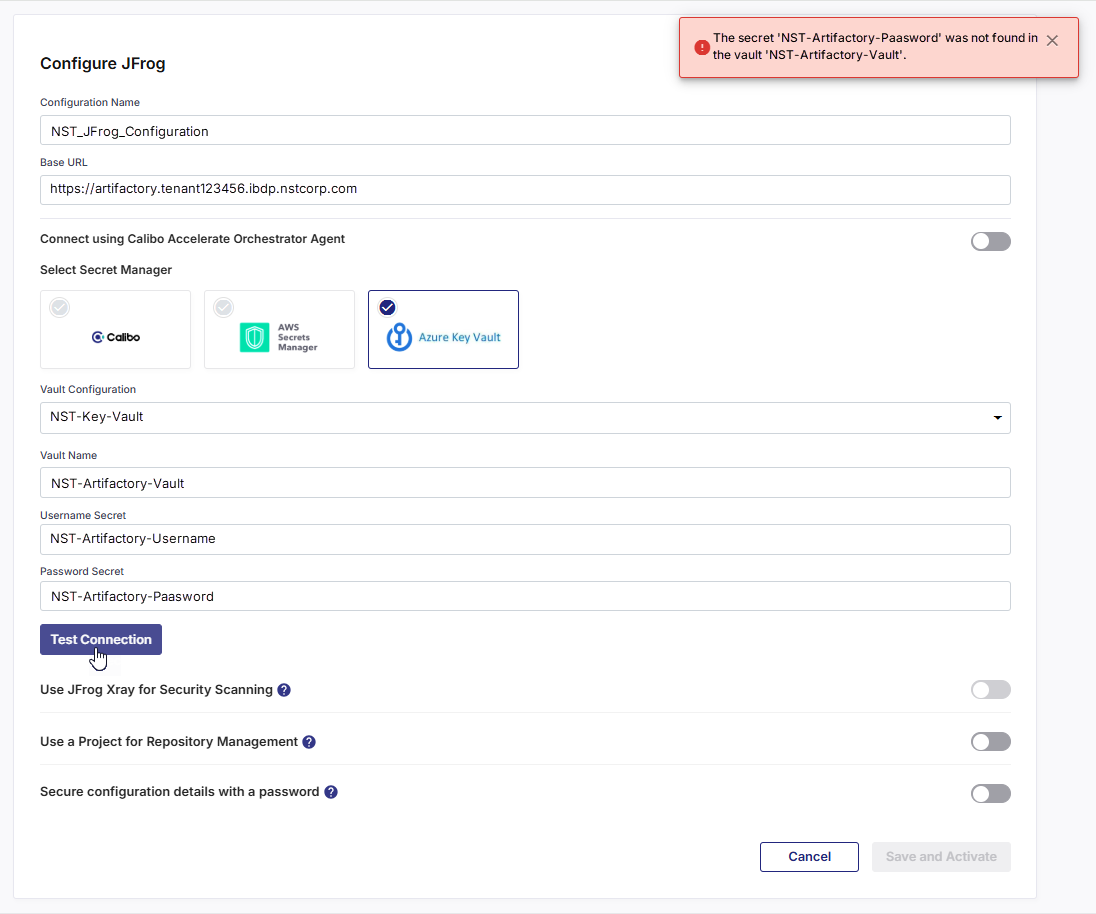Turn on Use a Project for Repository Management
Viewport: 1096px width, 914px height.
[990, 741]
